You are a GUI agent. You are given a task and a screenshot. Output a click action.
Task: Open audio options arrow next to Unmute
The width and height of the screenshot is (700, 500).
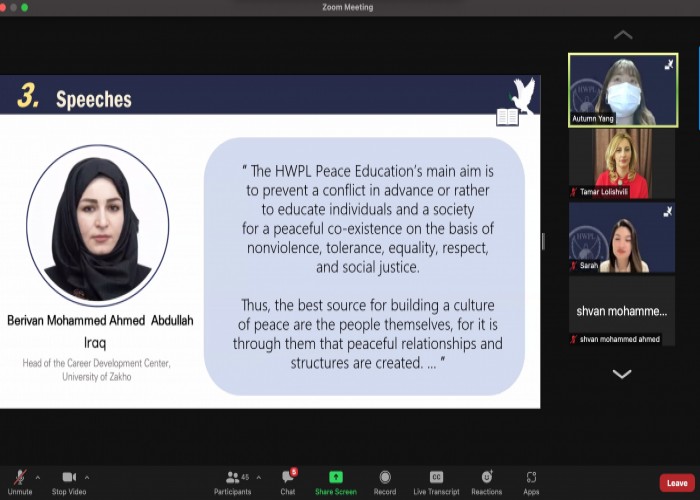tap(38, 477)
